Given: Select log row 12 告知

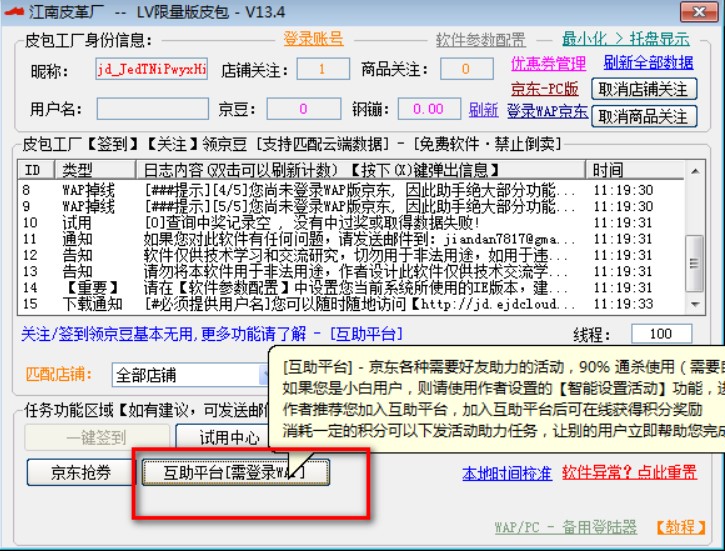Looking at the screenshot, I should [x=350, y=255].
